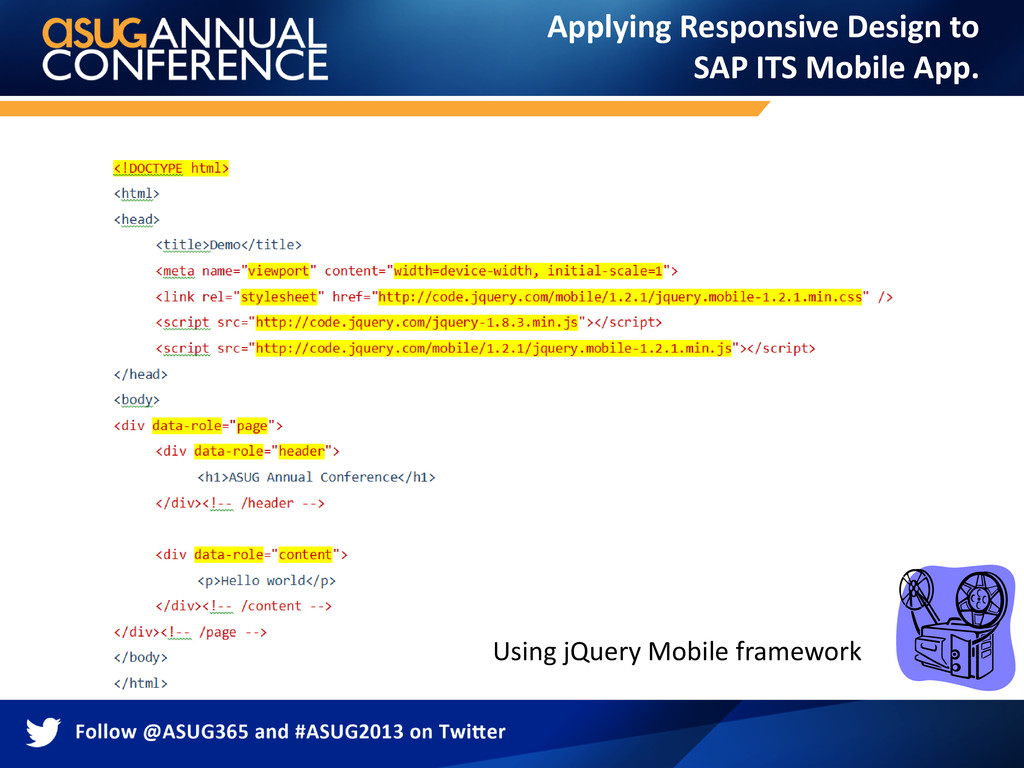The height and width of the screenshot is (768, 1024).
Task: Click the '<title>Demo</title>' line
Action: click(x=229, y=245)
